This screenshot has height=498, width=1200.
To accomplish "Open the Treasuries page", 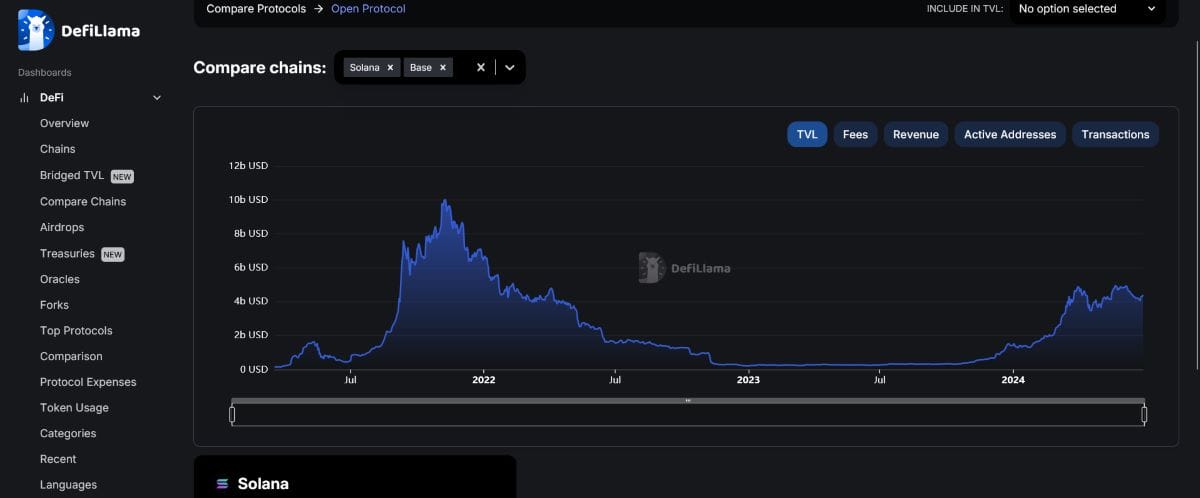I will tap(67, 253).
